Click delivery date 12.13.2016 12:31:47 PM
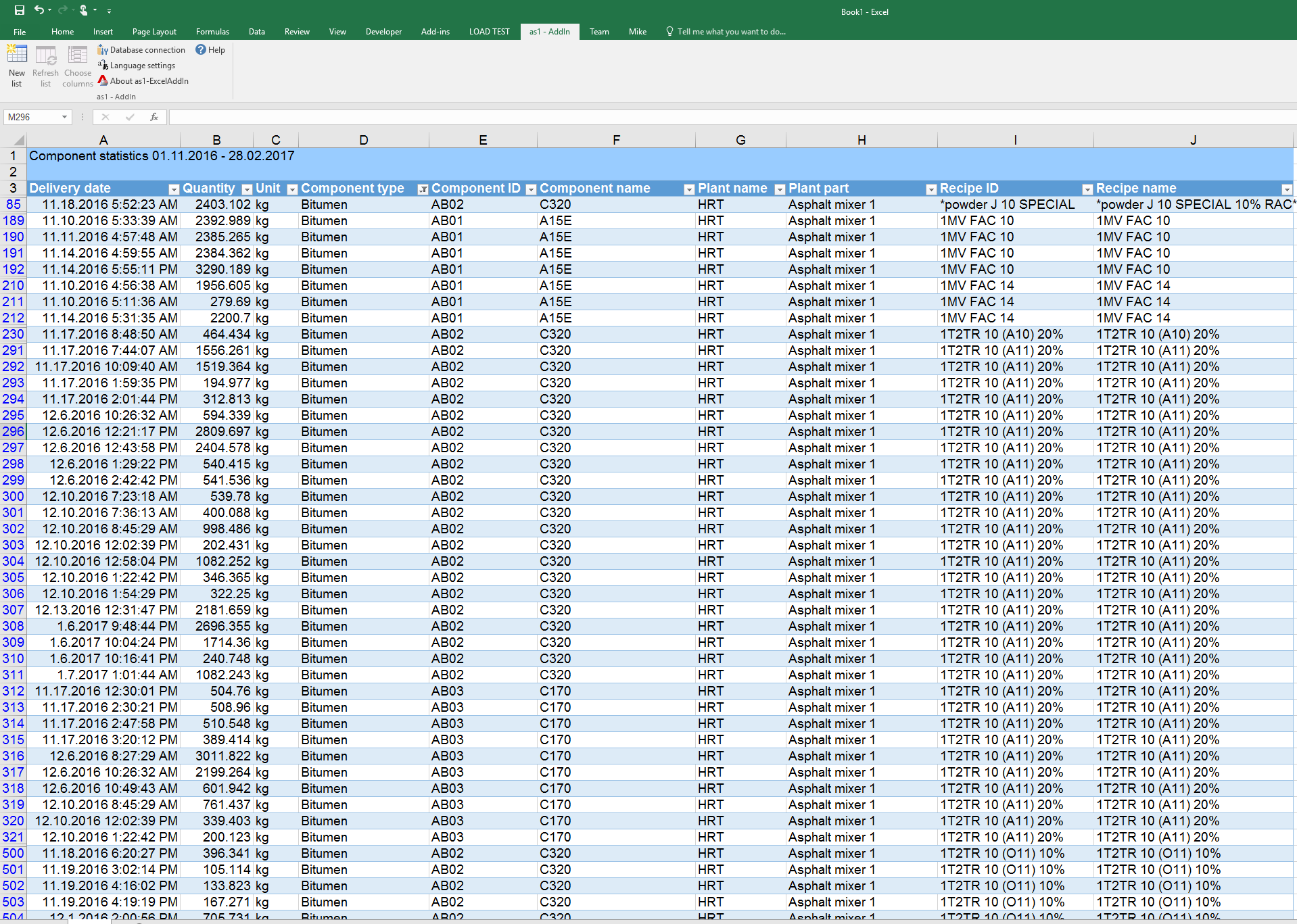 (x=103, y=610)
